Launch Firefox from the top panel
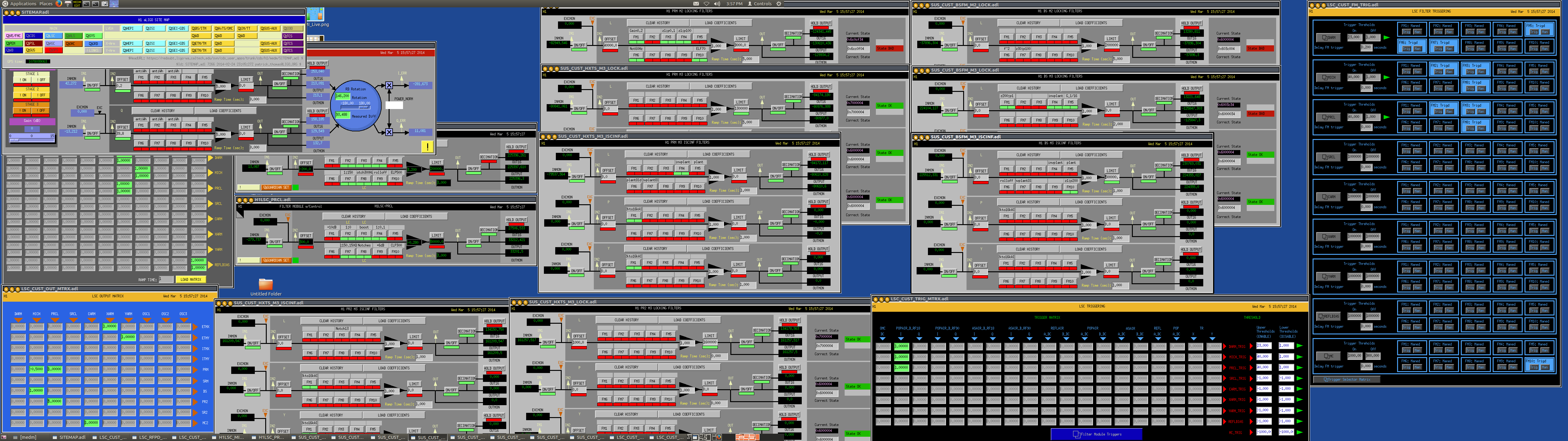The height and width of the screenshot is (441, 1568). coord(58,4)
